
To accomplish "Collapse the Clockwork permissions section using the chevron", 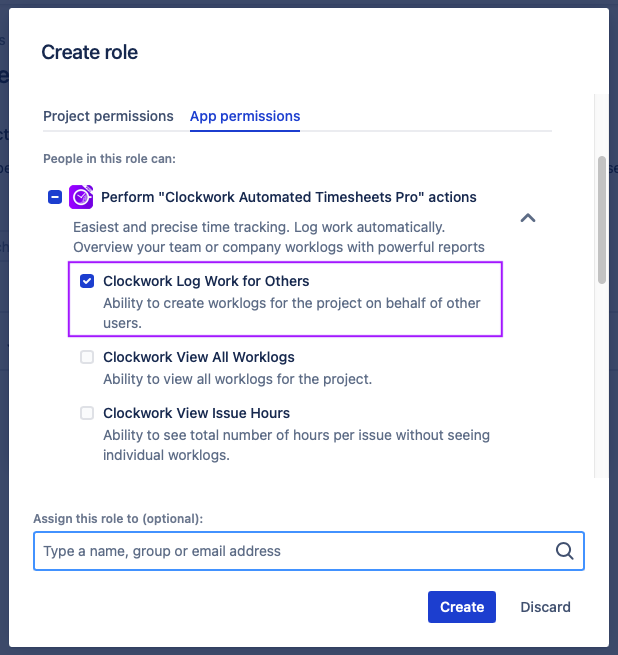I will pos(528,218).
